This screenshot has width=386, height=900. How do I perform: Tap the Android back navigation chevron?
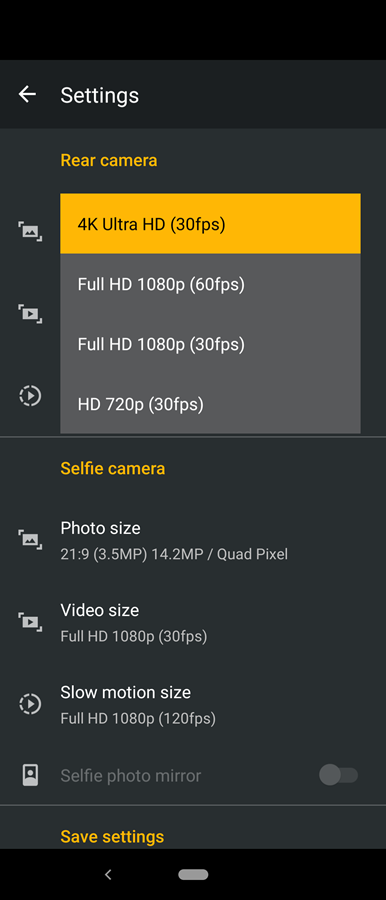pos(108,874)
